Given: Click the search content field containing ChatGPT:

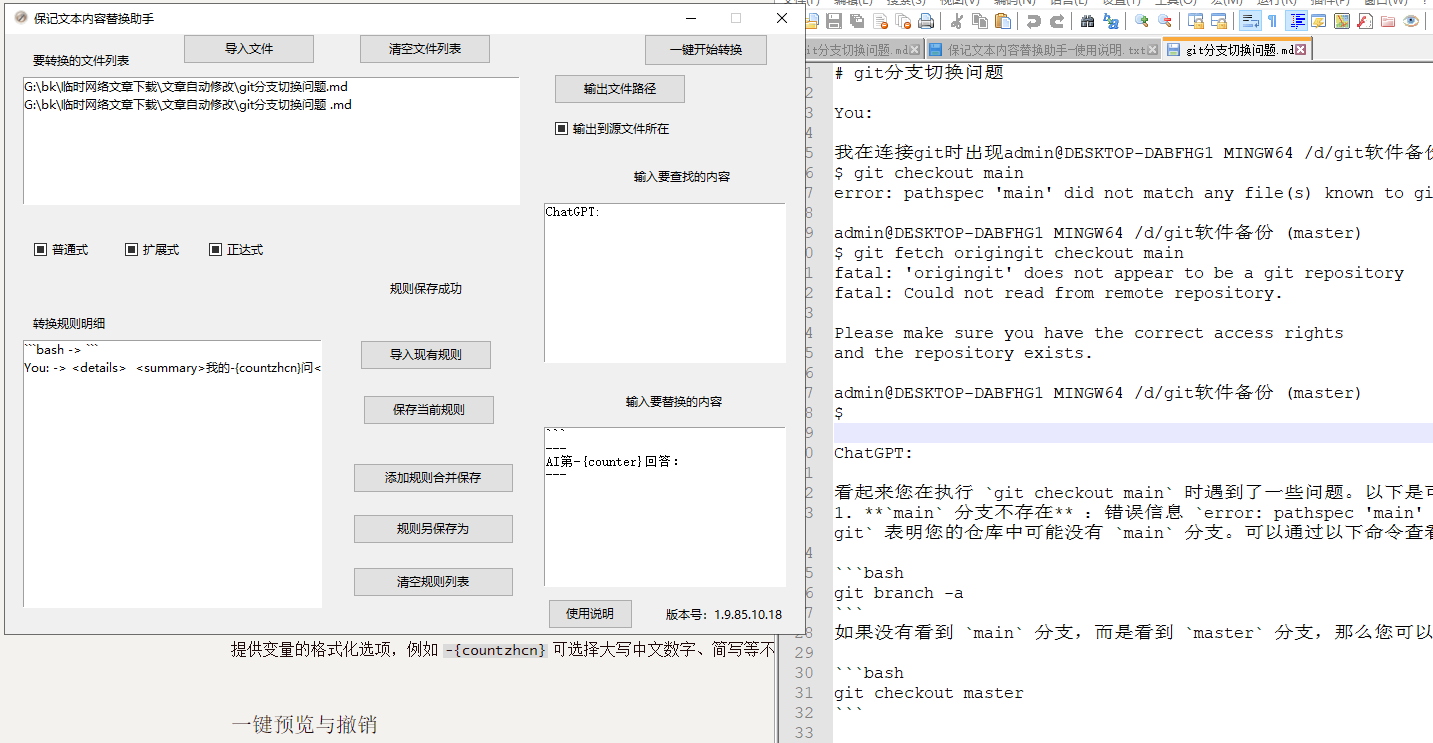Looking at the screenshot, I should click(665, 283).
